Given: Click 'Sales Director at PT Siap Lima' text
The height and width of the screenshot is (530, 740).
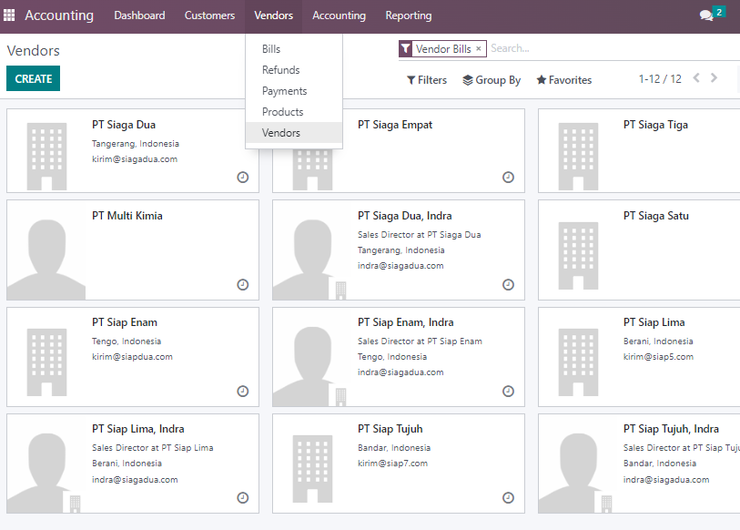Looking at the screenshot, I should tap(152, 448).
